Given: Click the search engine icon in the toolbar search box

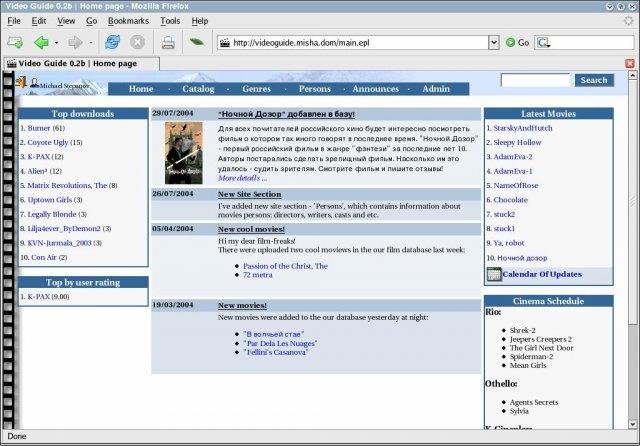Looking at the screenshot, I should point(543,42).
